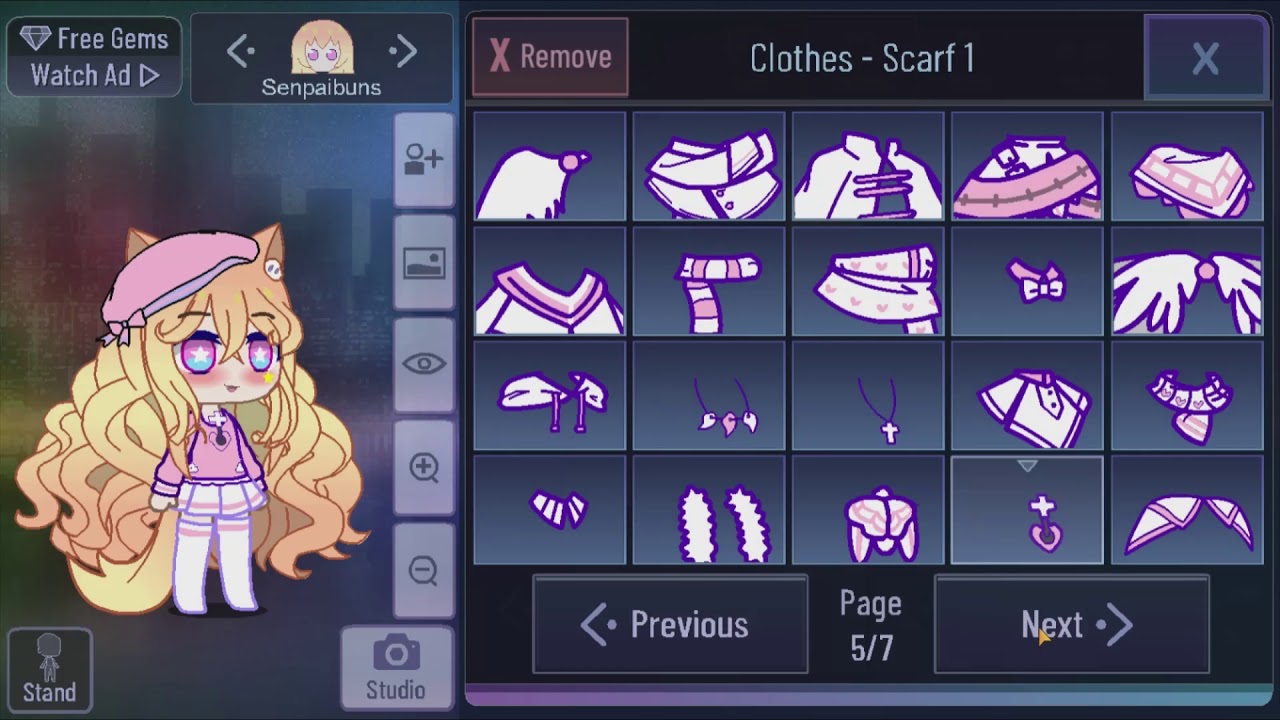Zoom in on the character

(424, 467)
